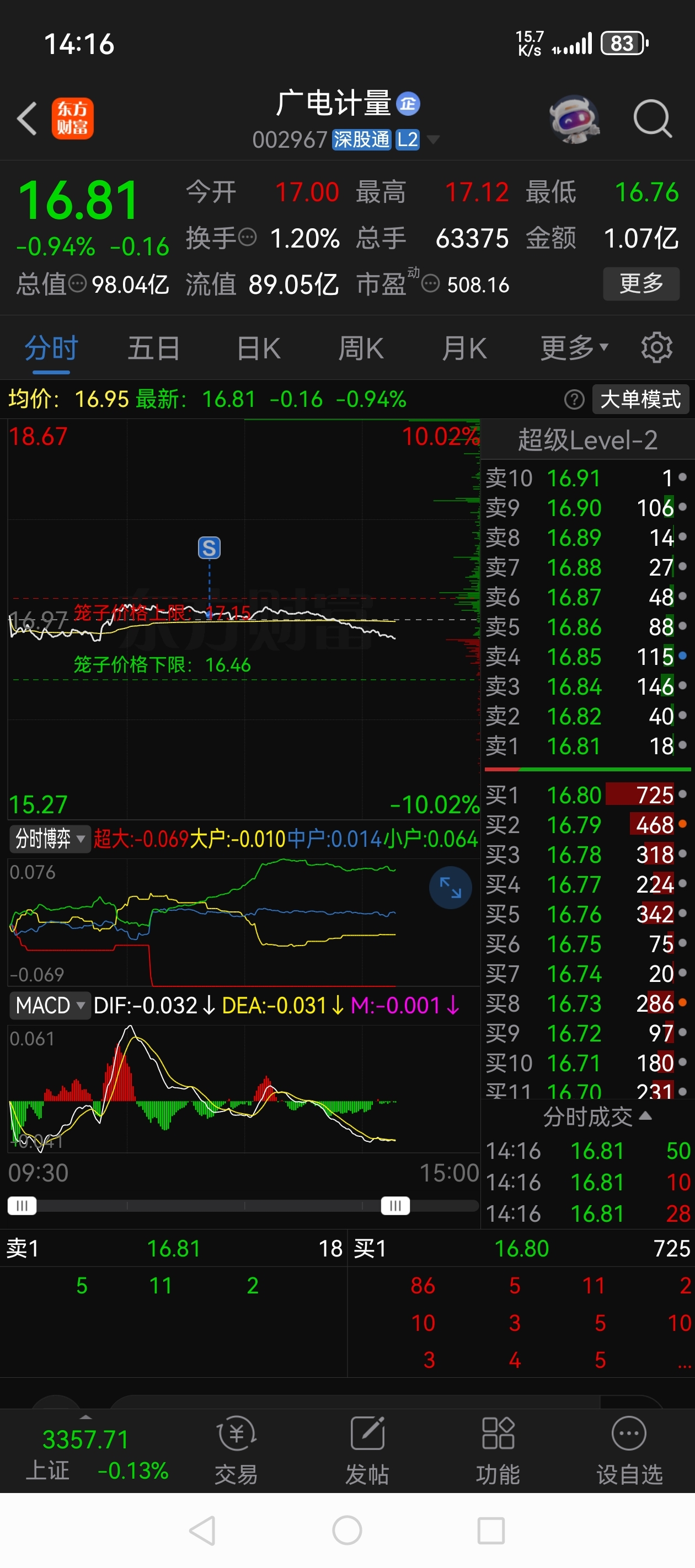Tap the blue enterprise badge beside 广电计量
This screenshot has height=1568, width=695.
[x=408, y=104]
